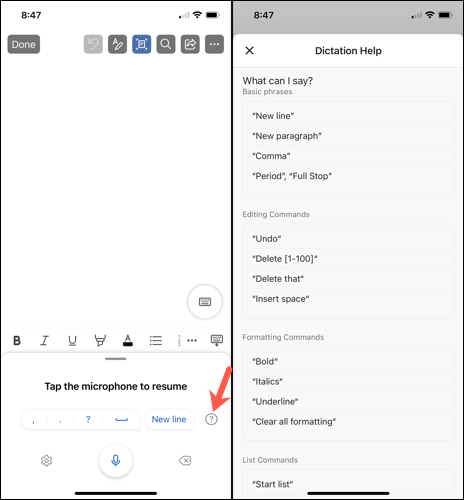Open the top toolbar ellipsis menu
464x500 pixels.
pyautogui.click(x=214, y=44)
